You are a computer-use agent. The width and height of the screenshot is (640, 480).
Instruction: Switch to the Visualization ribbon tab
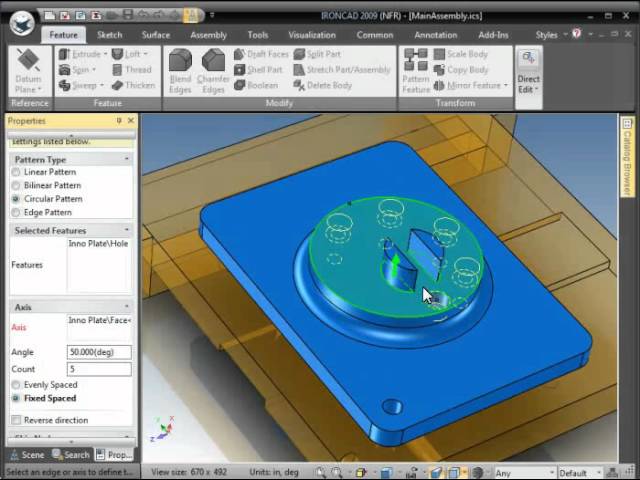[312, 35]
